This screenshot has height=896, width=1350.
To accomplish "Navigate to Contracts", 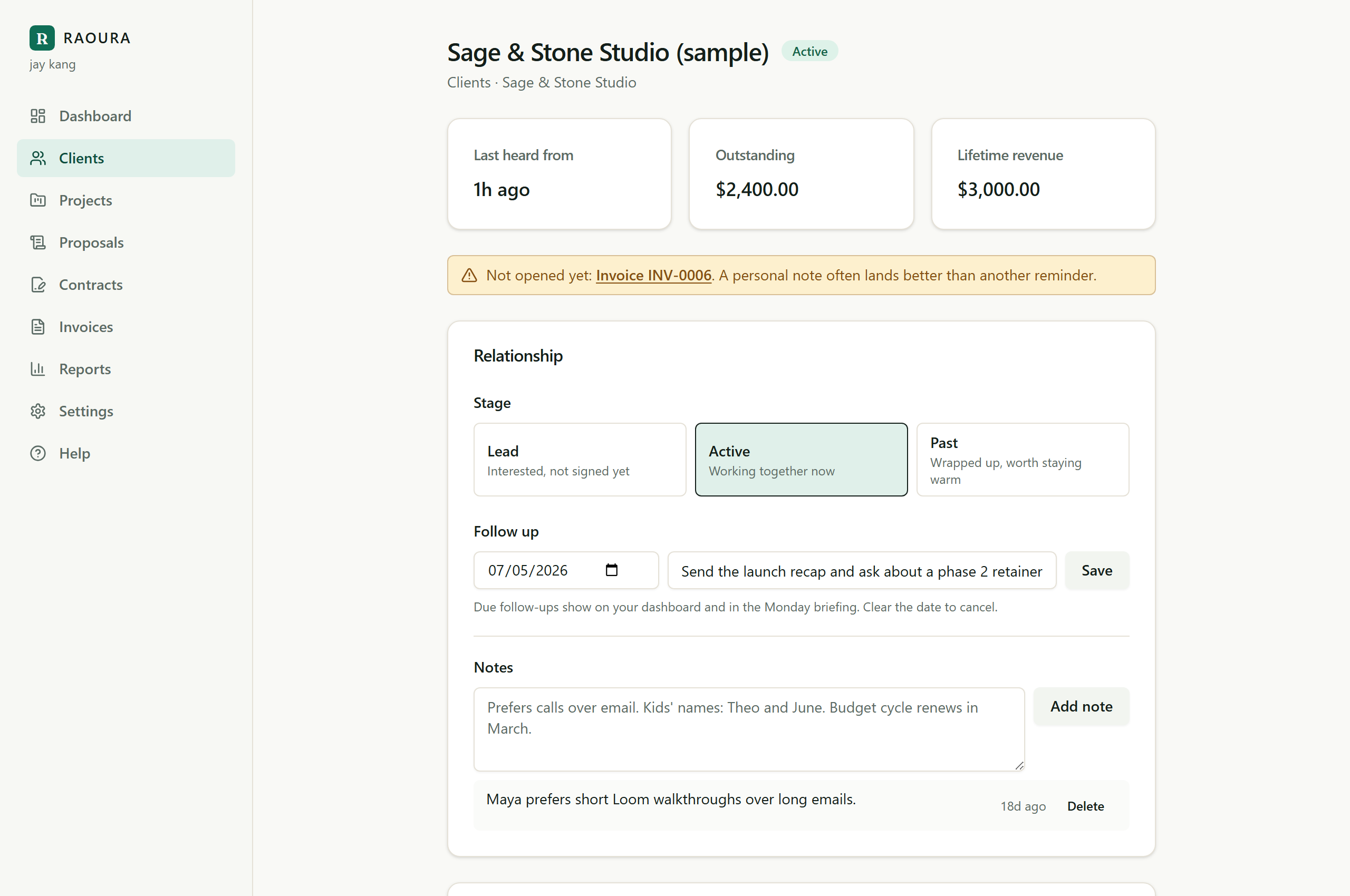I will [x=126, y=285].
